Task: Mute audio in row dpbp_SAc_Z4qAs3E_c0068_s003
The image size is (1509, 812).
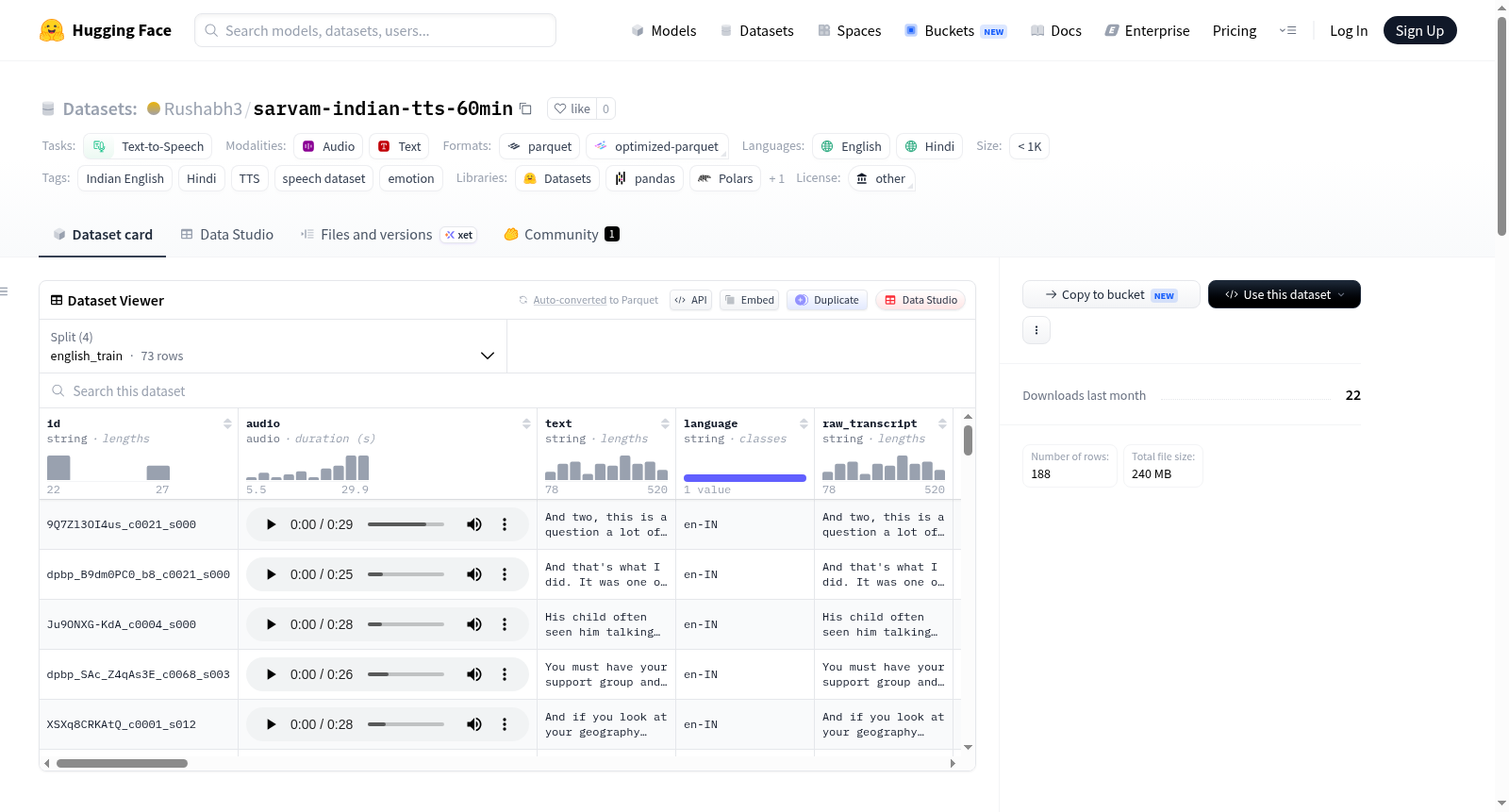Action: [474, 674]
